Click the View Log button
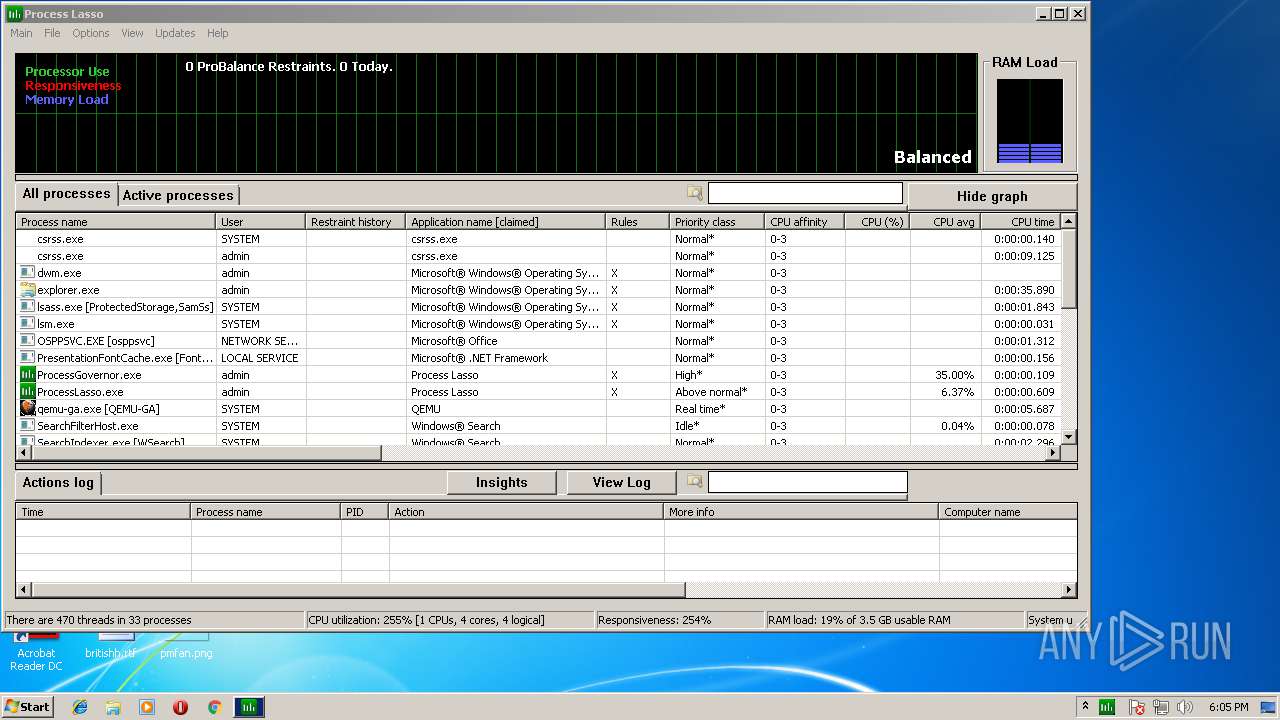 coord(621,482)
